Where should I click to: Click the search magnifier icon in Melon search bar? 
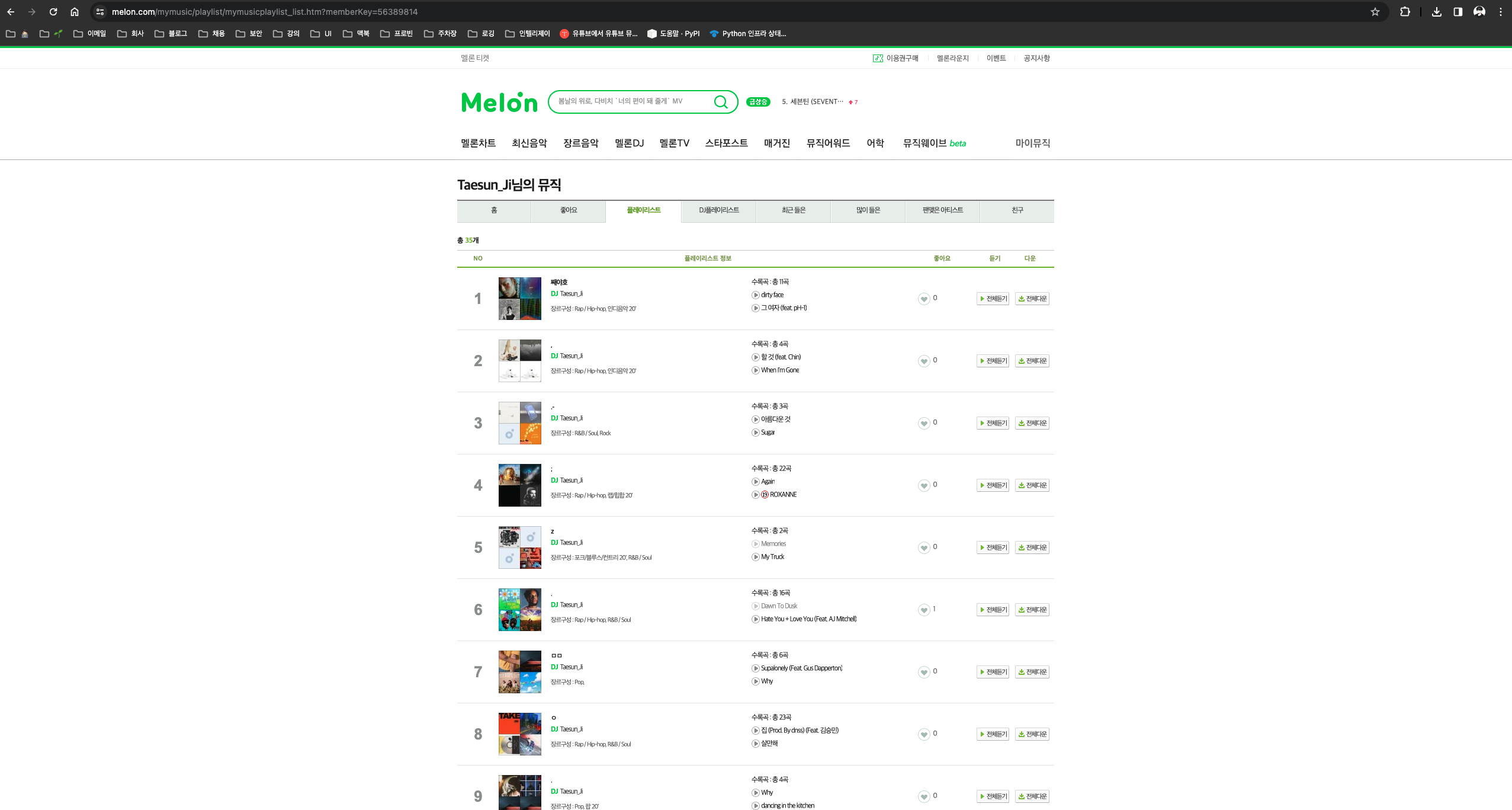tap(720, 102)
